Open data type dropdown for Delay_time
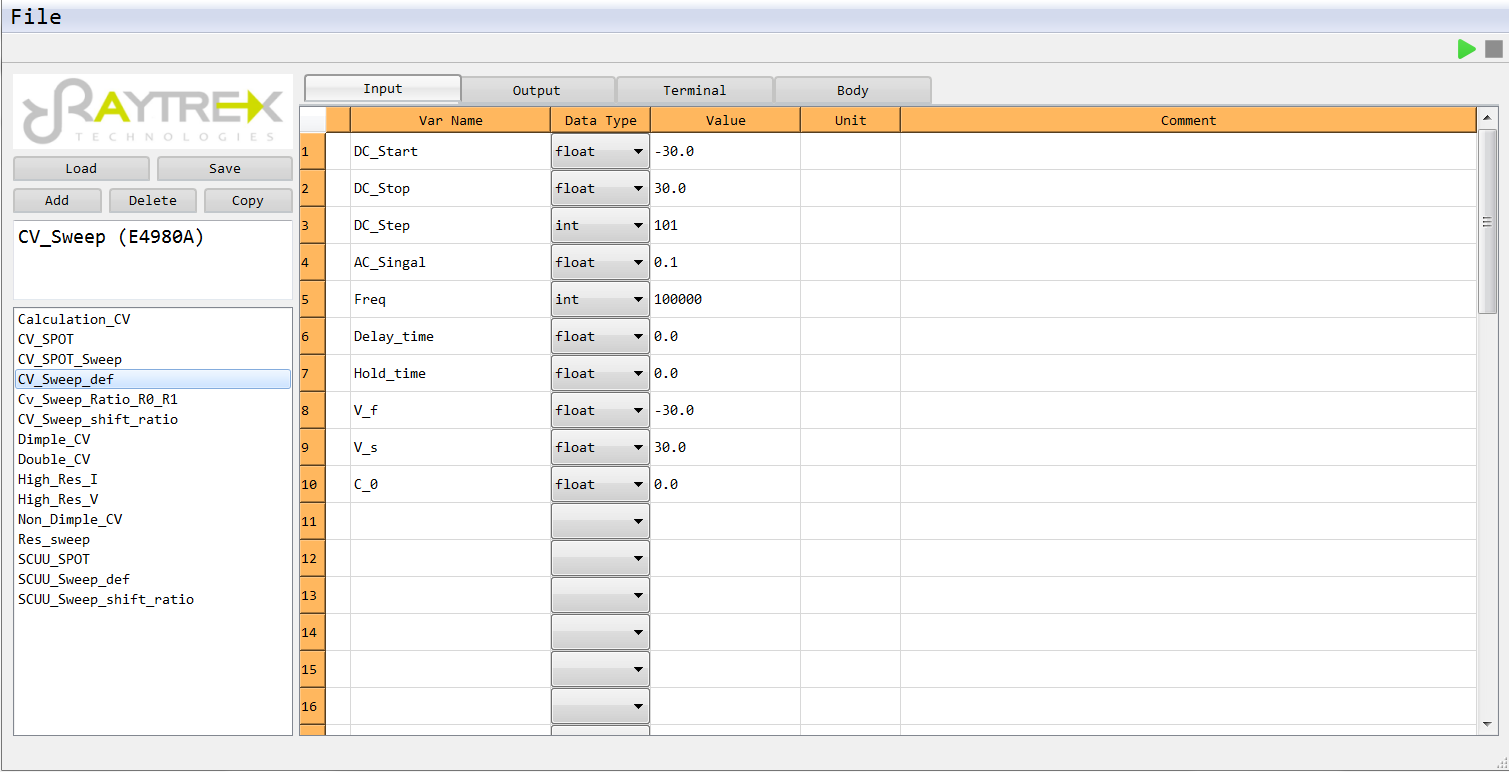1509x772 pixels. click(600, 336)
